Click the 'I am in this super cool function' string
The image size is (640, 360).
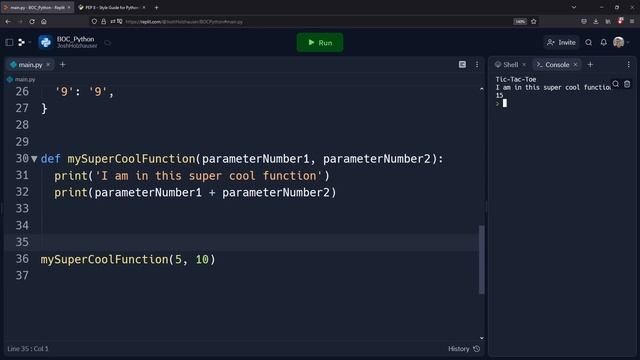point(208,176)
